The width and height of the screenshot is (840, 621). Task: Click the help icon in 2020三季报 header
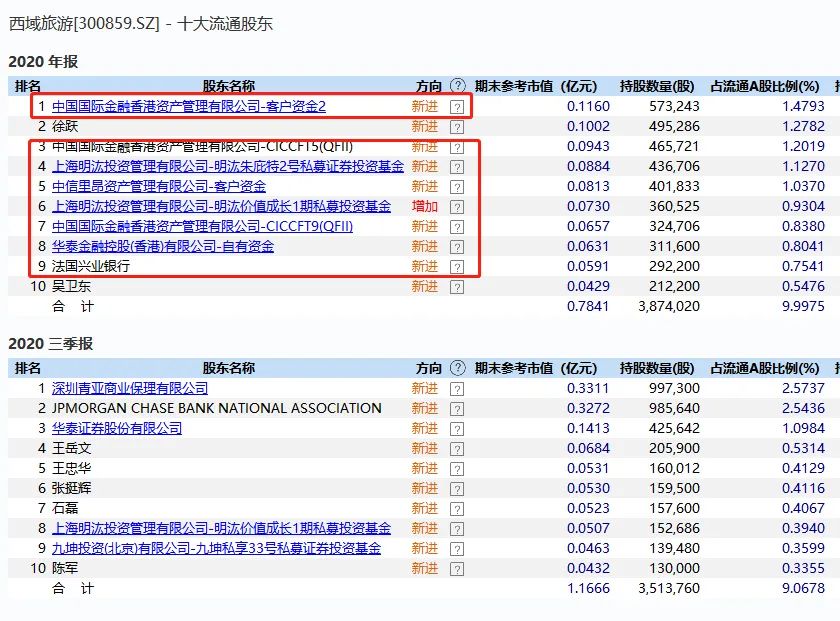point(458,368)
